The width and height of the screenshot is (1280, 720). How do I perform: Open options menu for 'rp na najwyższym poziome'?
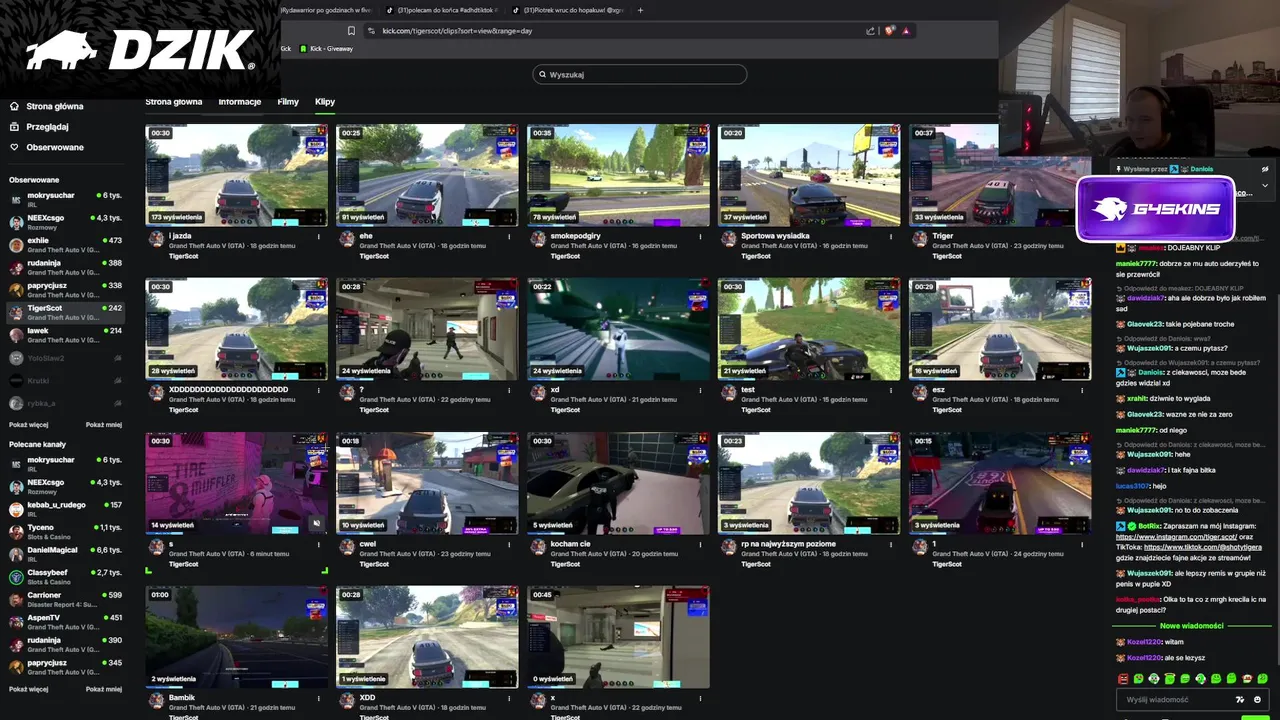pyautogui.click(x=891, y=545)
